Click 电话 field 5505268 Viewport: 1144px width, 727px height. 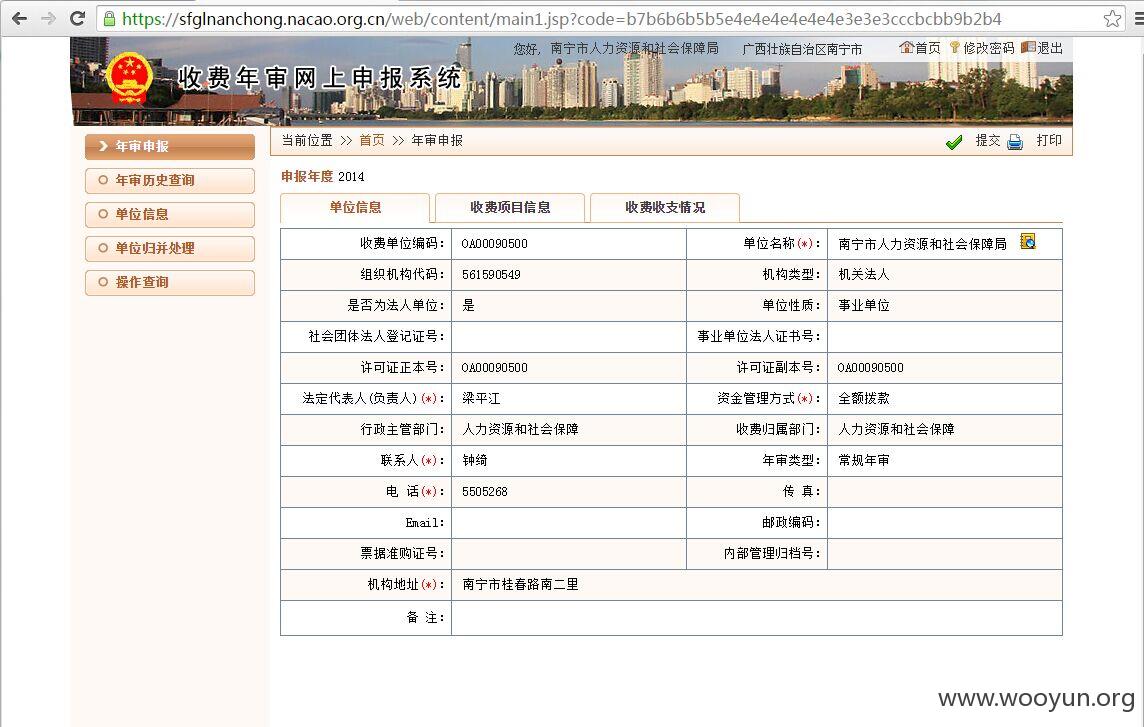click(x=484, y=492)
